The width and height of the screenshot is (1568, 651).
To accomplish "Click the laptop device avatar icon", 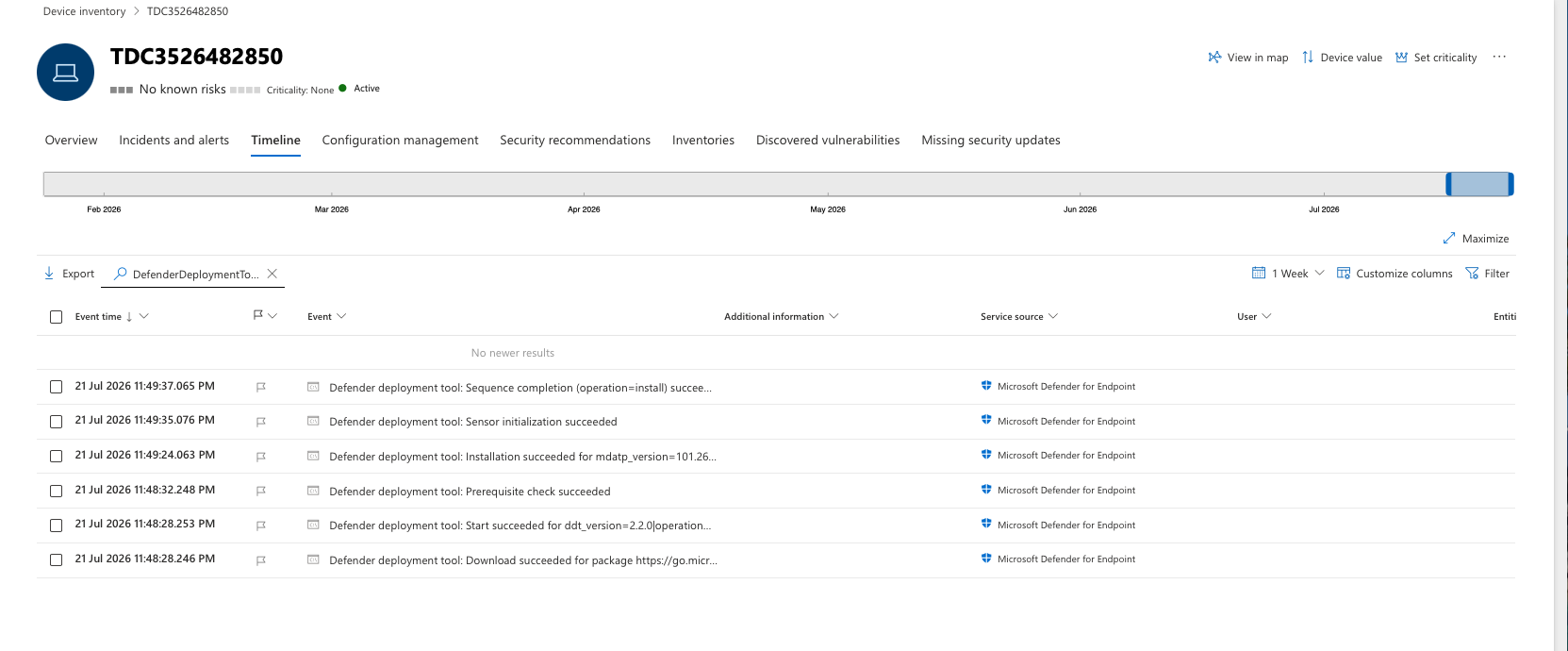I will click(x=66, y=73).
